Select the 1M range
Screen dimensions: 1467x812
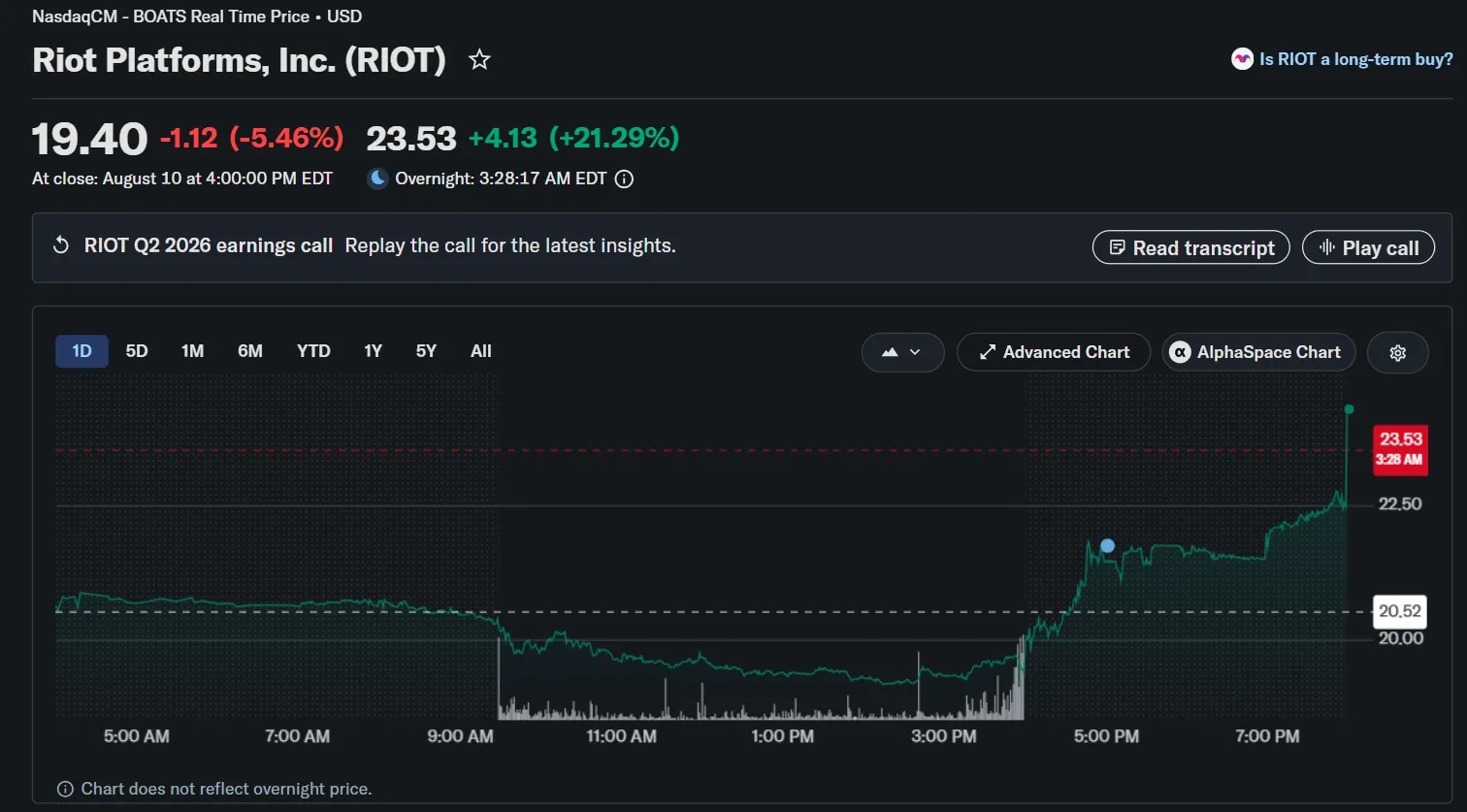point(192,351)
